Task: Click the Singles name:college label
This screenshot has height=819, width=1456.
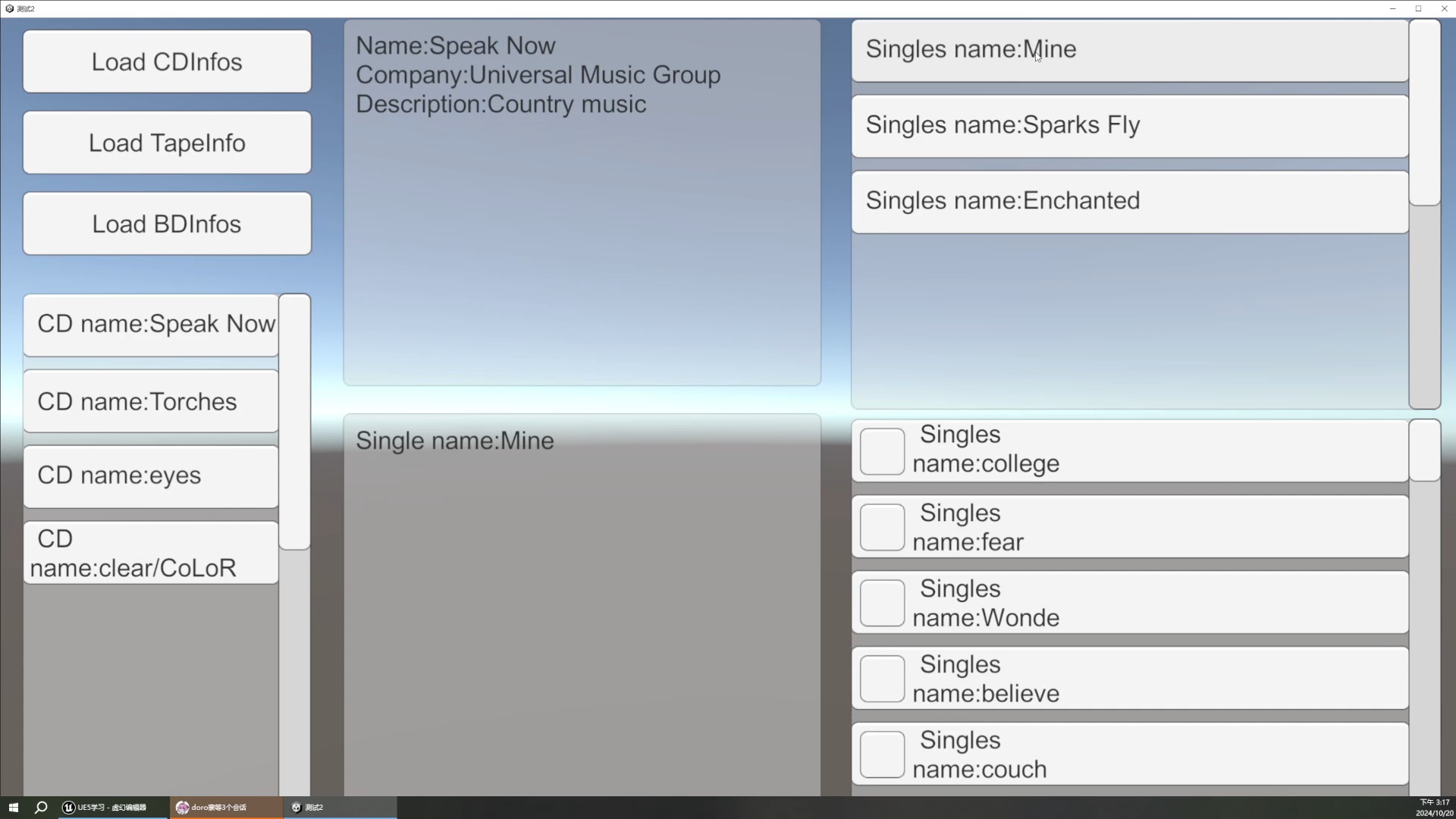Action: 986,449
